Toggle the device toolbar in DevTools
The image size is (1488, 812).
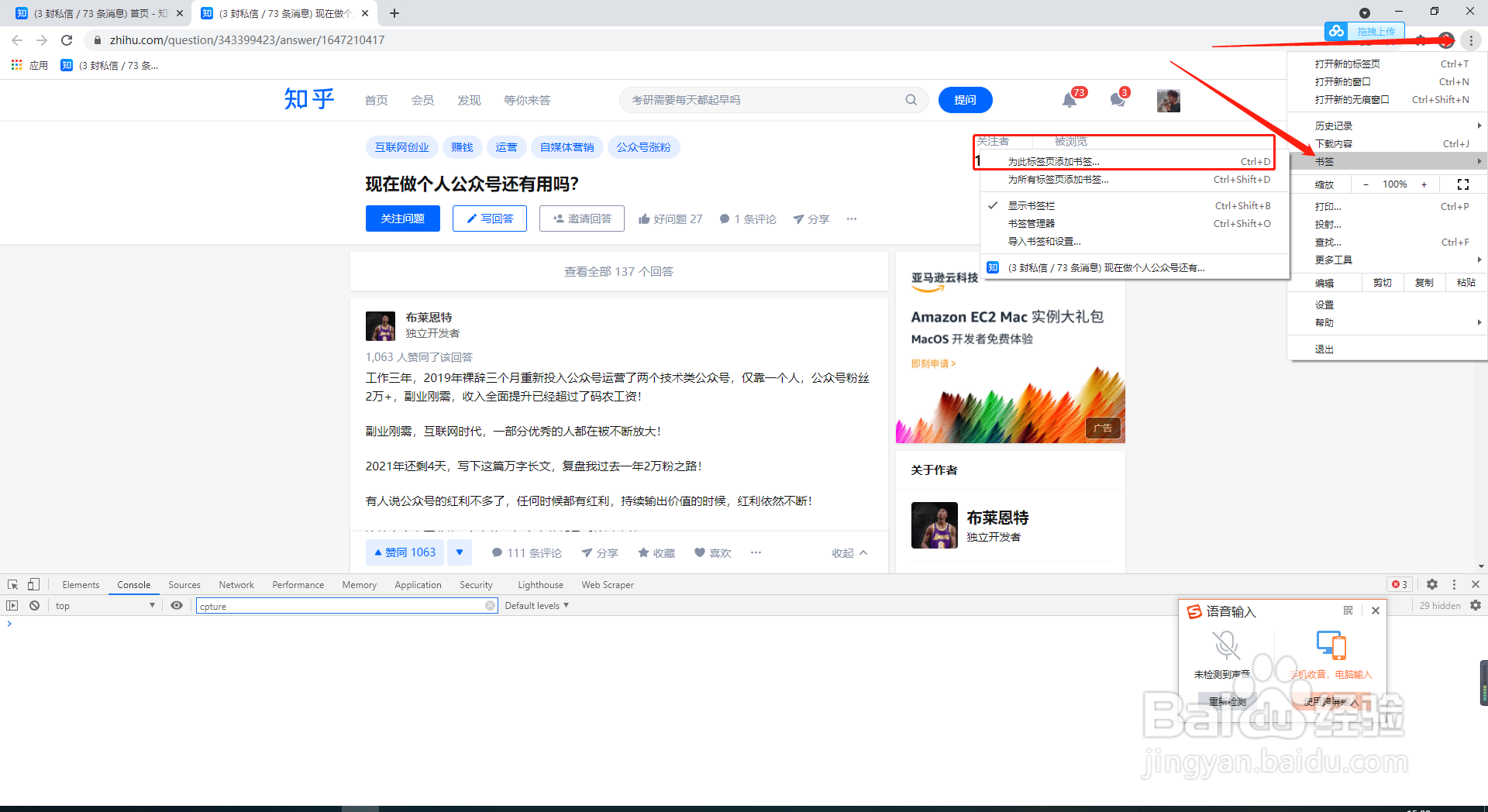pyautogui.click(x=32, y=584)
